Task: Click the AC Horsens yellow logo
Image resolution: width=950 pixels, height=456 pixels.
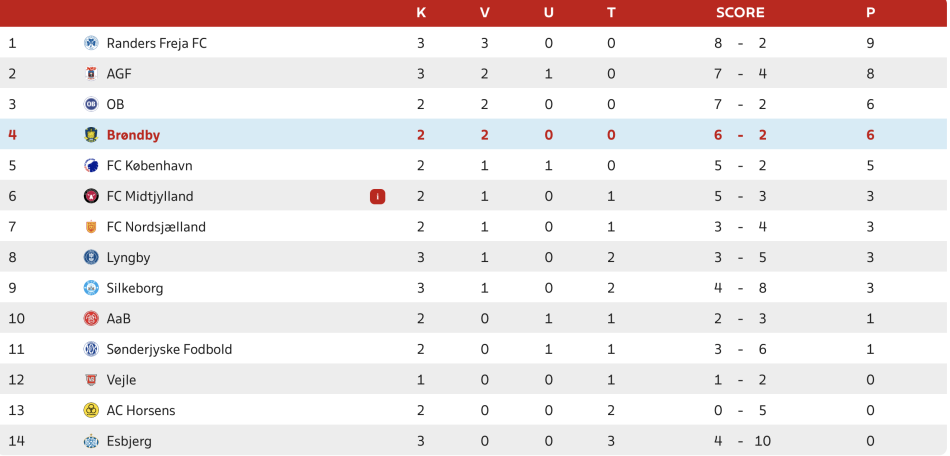Action: (x=91, y=411)
